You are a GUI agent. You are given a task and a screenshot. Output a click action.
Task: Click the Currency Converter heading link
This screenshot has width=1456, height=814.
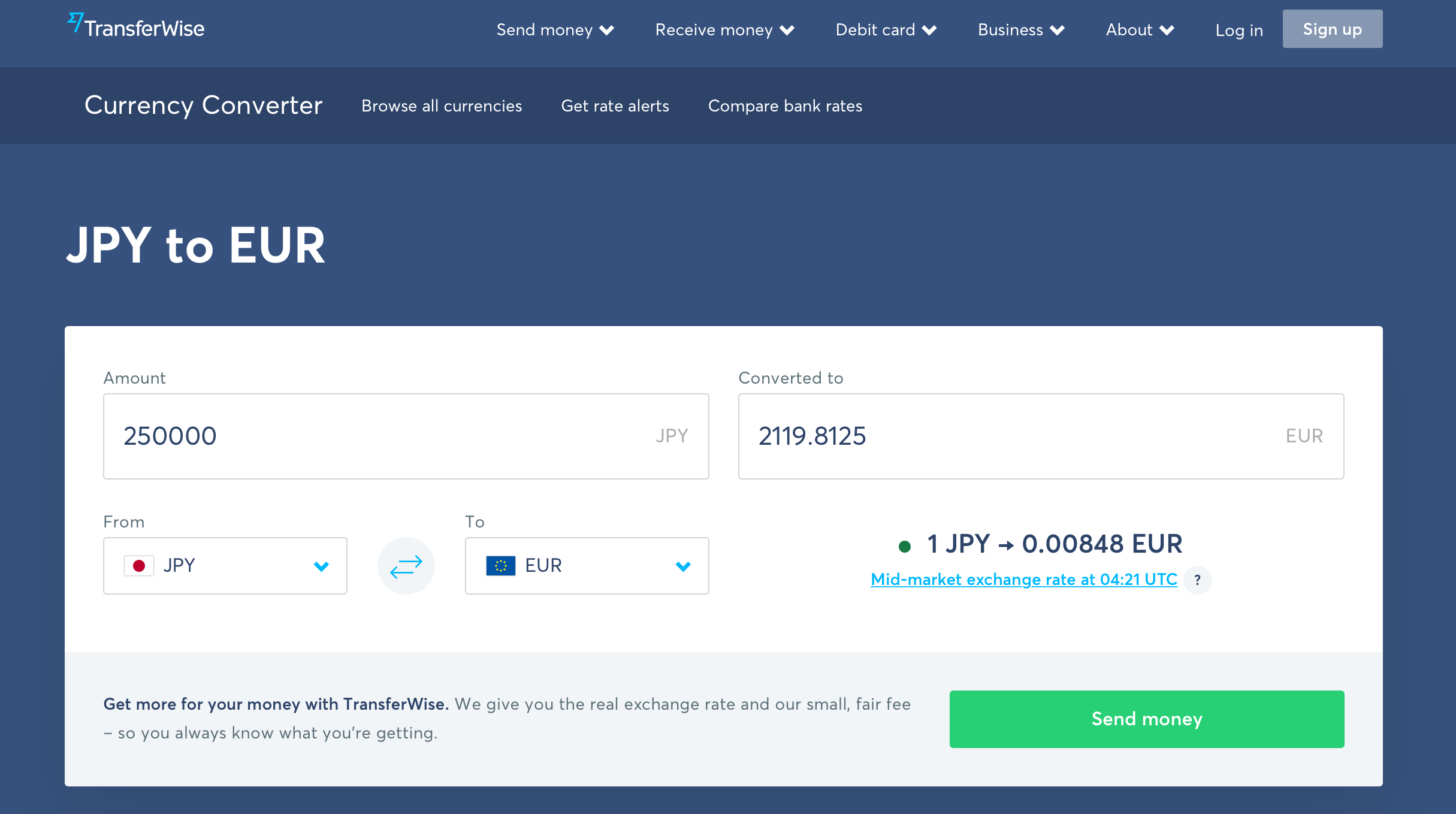click(204, 105)
